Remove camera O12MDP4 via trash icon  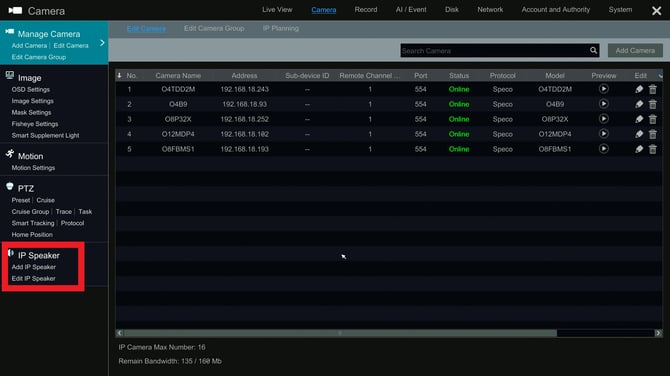pos(652,134)
